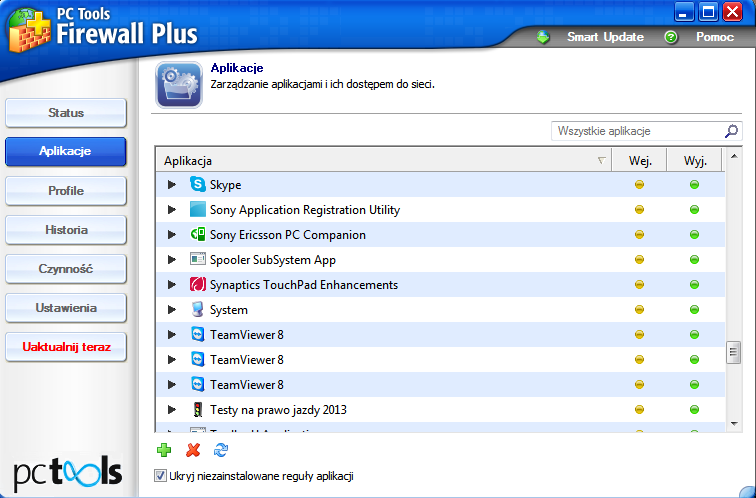Click the Testy na prawo jazdy 2013 icon
Screen dimensions: 756x498
(x=198, y=410)
